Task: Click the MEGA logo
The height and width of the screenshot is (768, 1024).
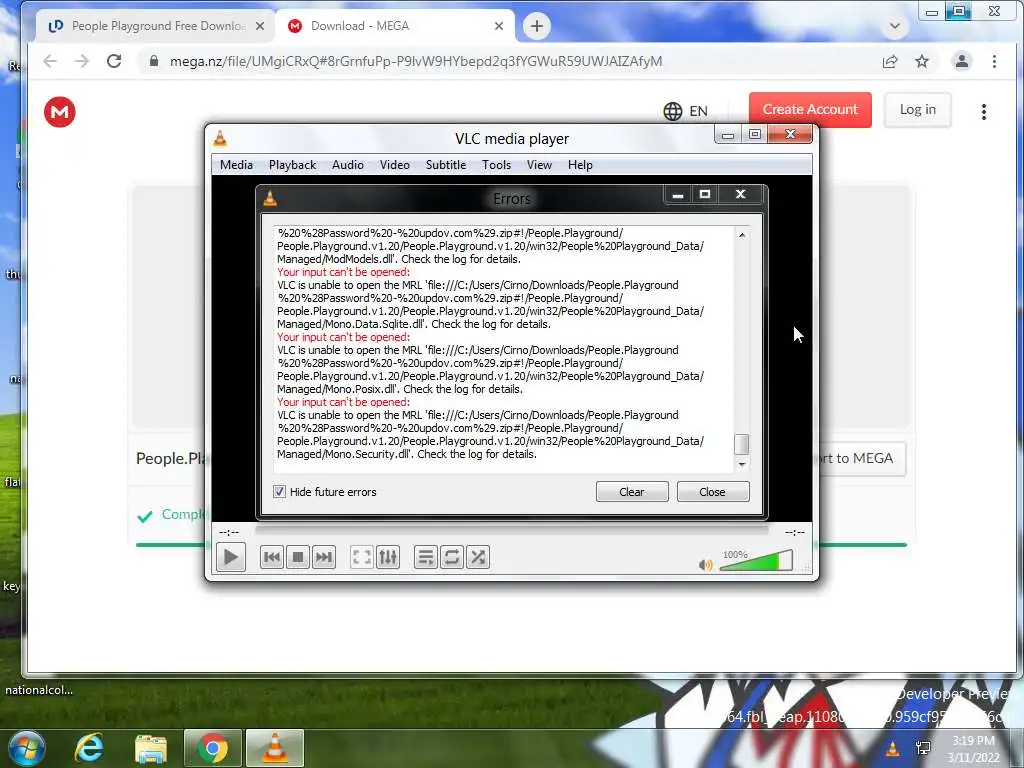Action: point(59,112)
